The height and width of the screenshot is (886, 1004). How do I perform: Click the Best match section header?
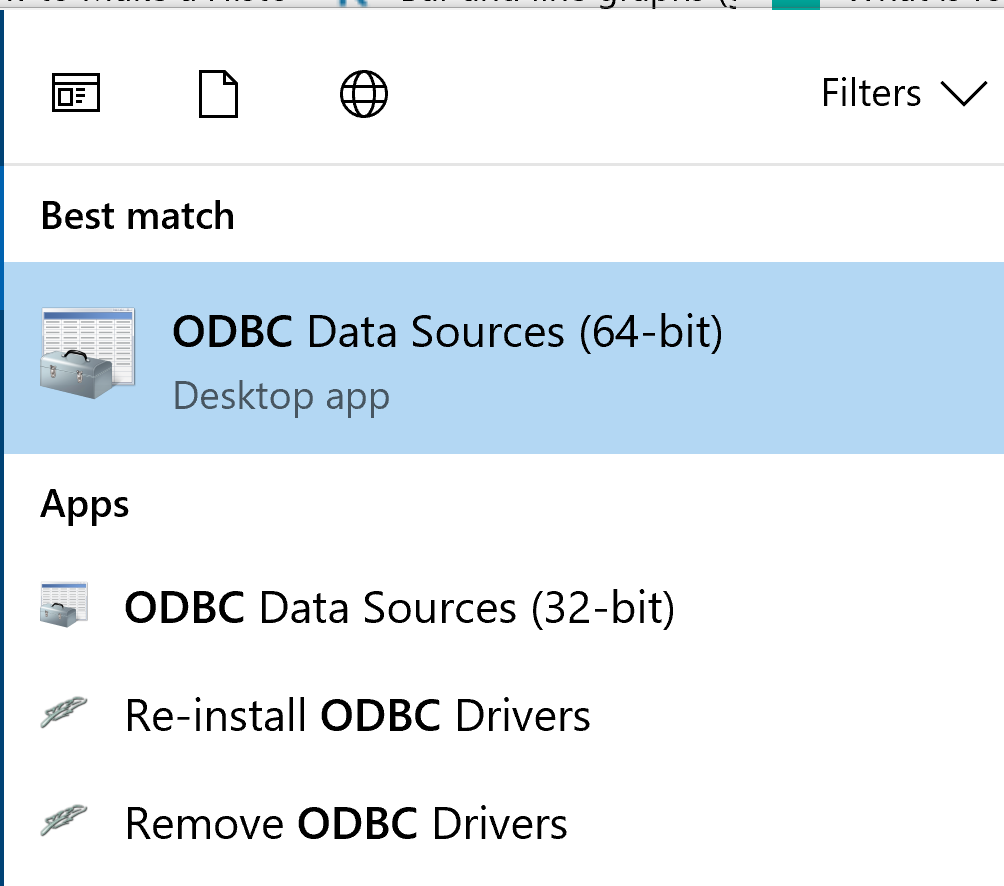137,215
